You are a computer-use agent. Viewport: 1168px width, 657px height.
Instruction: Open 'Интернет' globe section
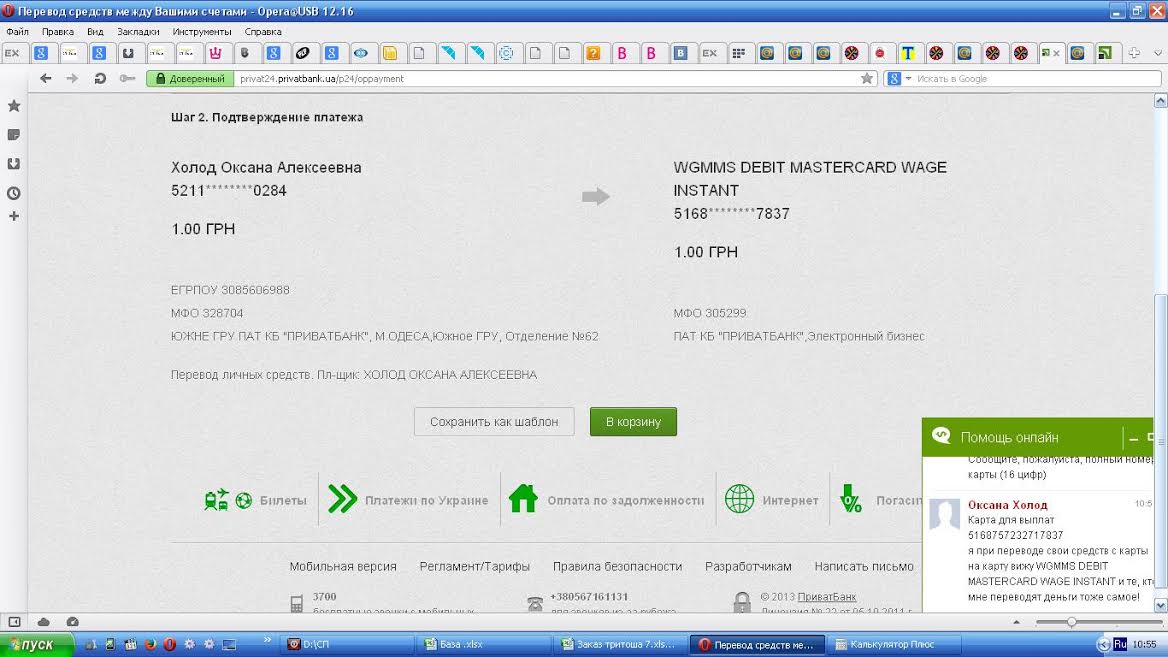click(772, 500)
